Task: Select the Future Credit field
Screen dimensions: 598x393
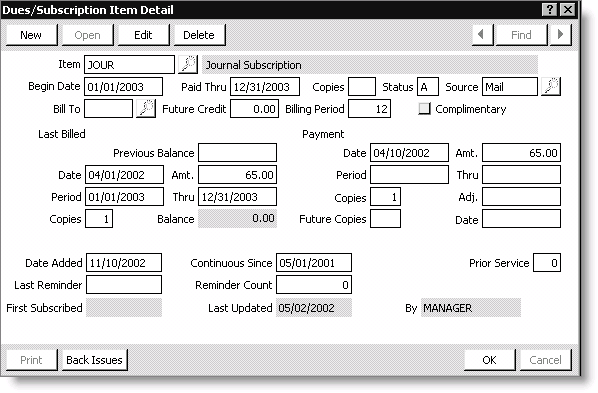Action: (254, 109)
